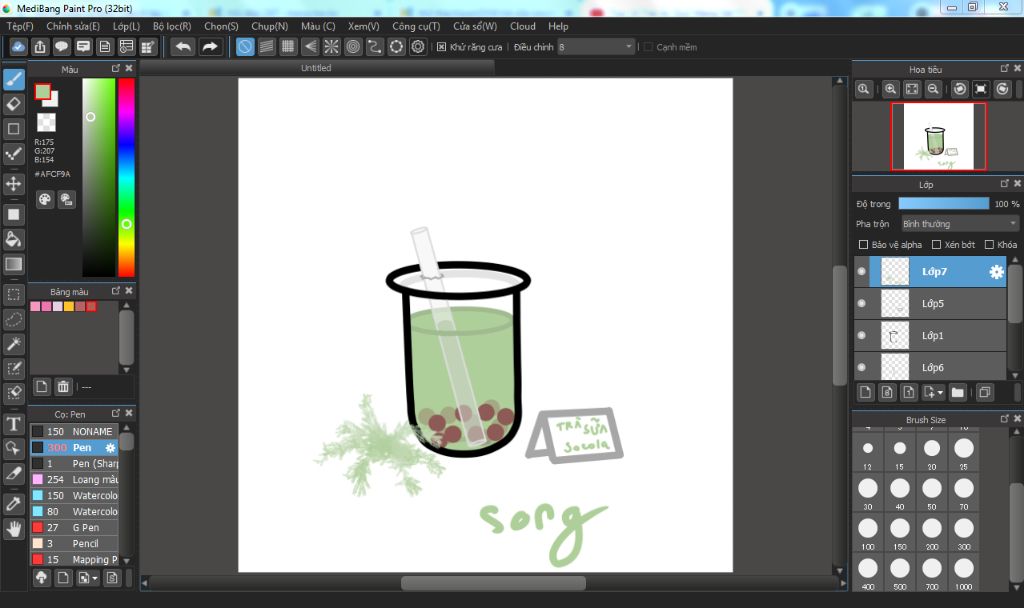The height and width of the screenshot is (608, 1024).
Task: Select the Gradient tool
Action: 14,264
